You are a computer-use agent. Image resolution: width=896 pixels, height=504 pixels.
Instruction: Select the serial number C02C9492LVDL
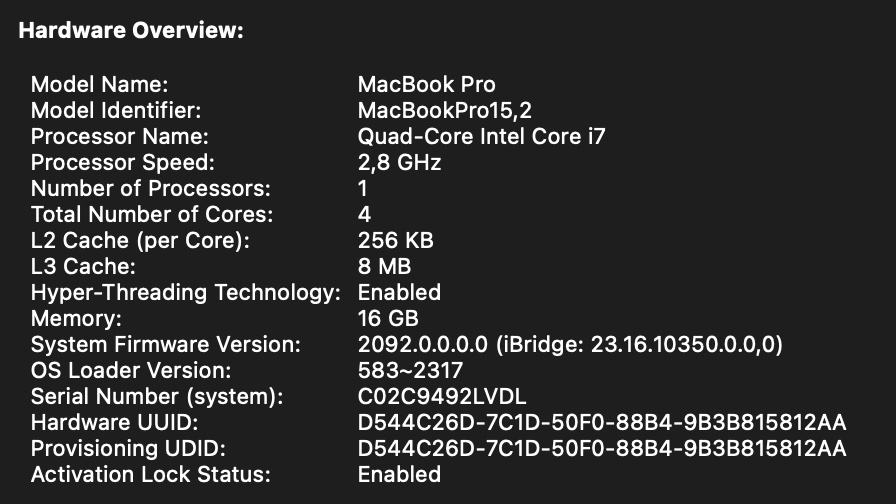(x=441, y=396)
